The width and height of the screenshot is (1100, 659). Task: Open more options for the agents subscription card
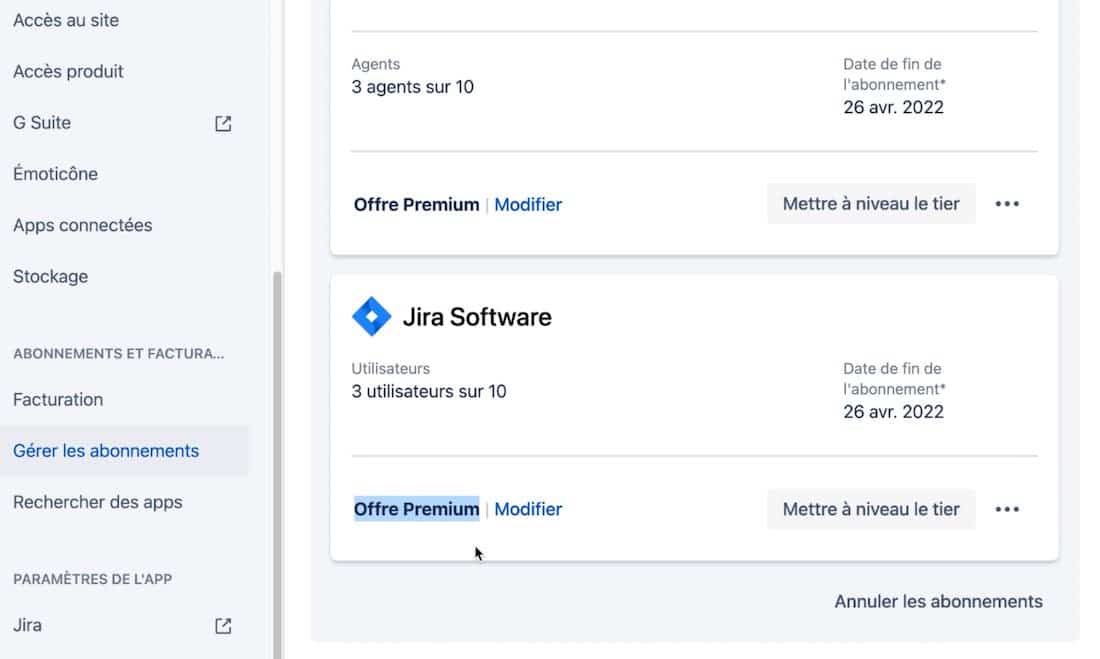tap(1007, 204)
